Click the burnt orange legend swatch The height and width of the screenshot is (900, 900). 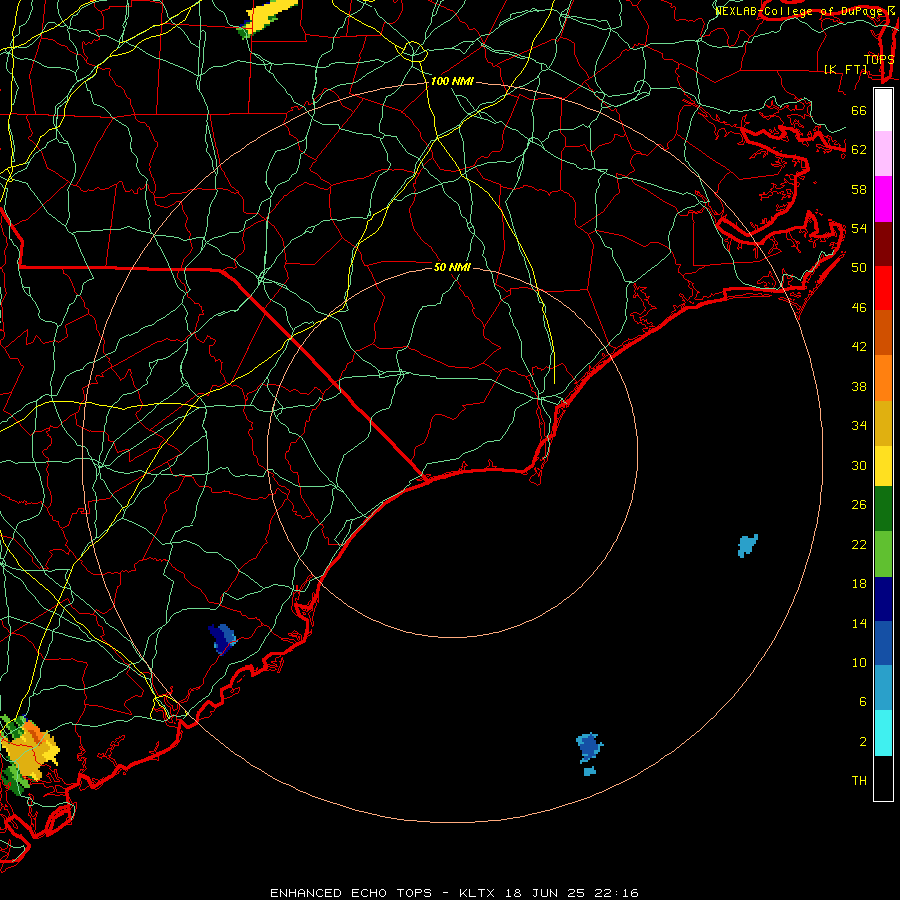point(883,333)
